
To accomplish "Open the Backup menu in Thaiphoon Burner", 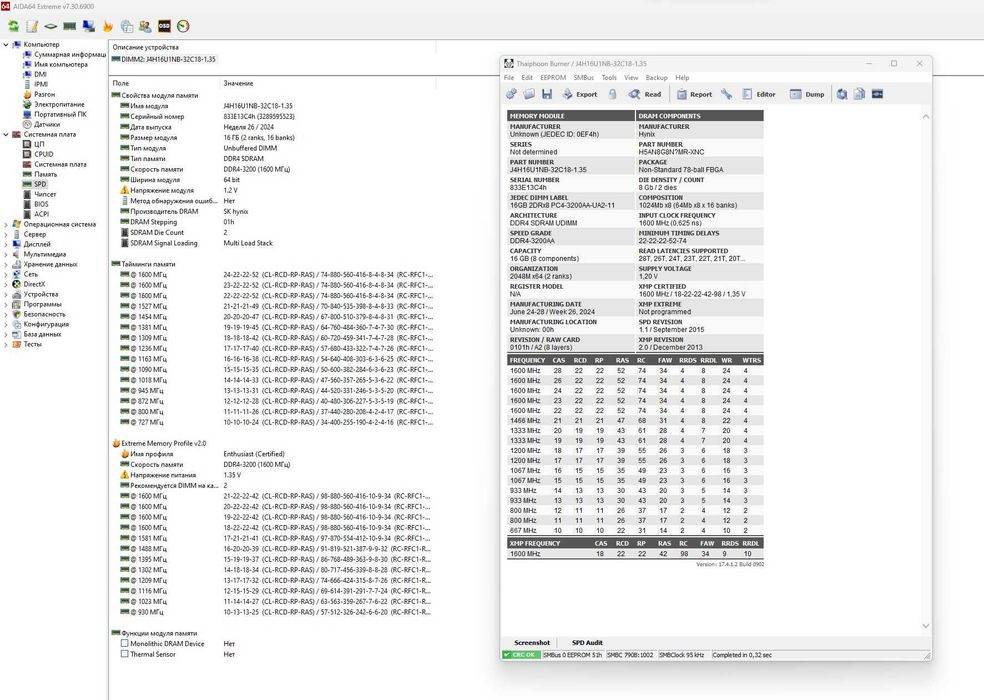I will (656, 78).
